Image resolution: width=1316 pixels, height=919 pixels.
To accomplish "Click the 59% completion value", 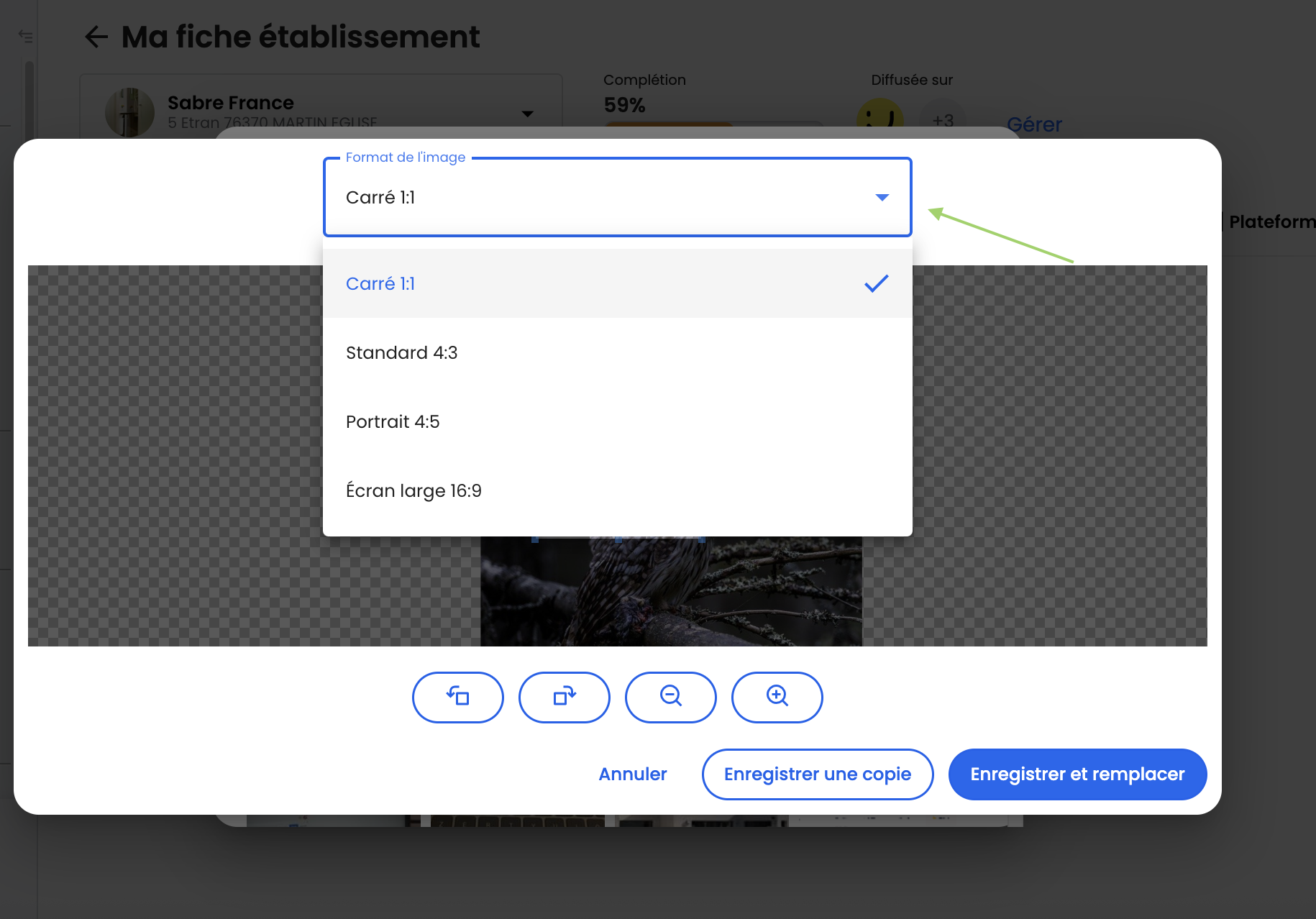I will pos(624,105).
